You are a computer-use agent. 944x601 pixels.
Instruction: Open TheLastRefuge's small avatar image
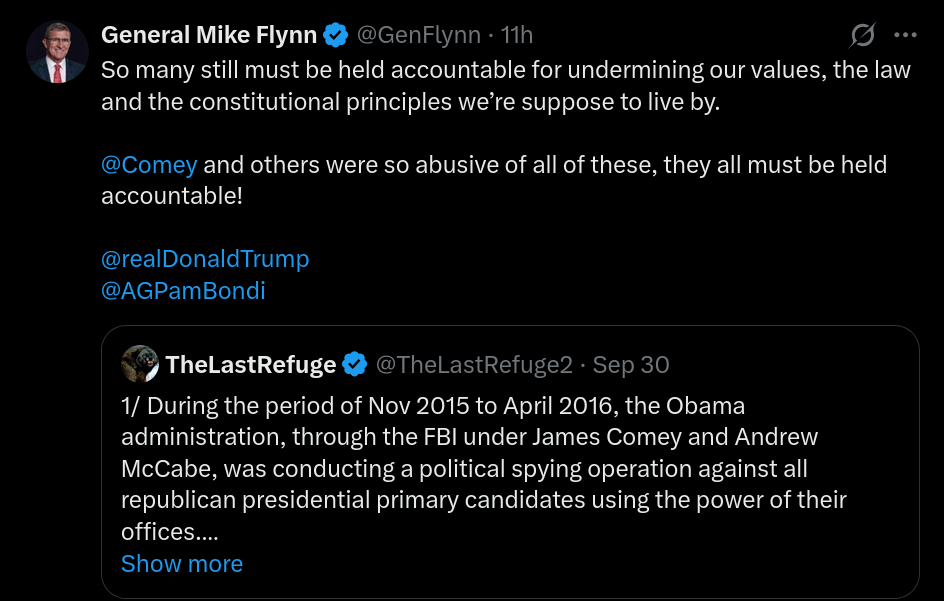coord(140,365)
